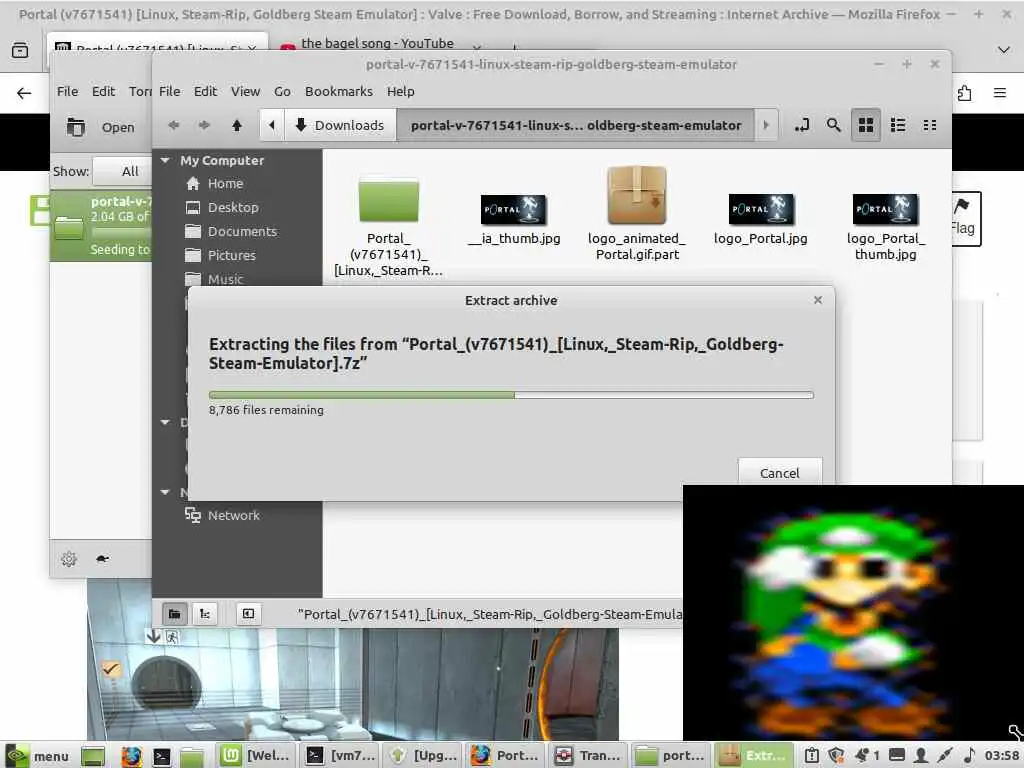Viewport: 1024px width, 768px height.
Task: Open file manager Edit menu
Action: tap(205, 91)
